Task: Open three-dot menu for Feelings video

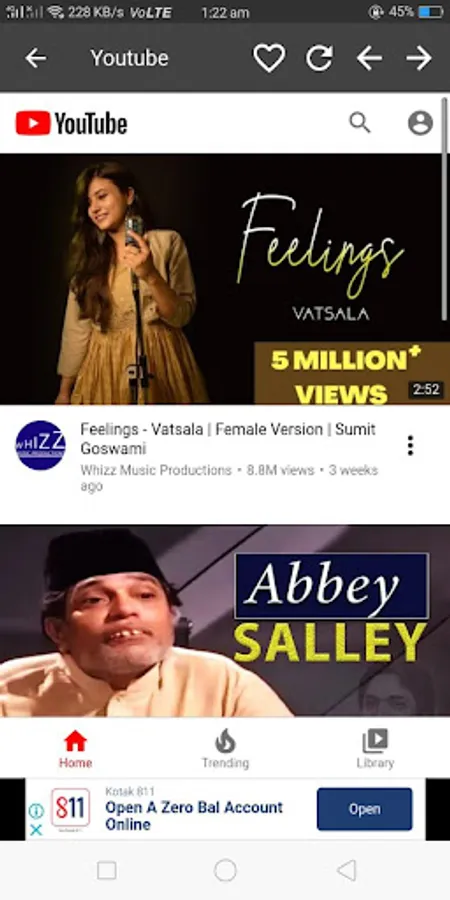Action: coord(410,445)
